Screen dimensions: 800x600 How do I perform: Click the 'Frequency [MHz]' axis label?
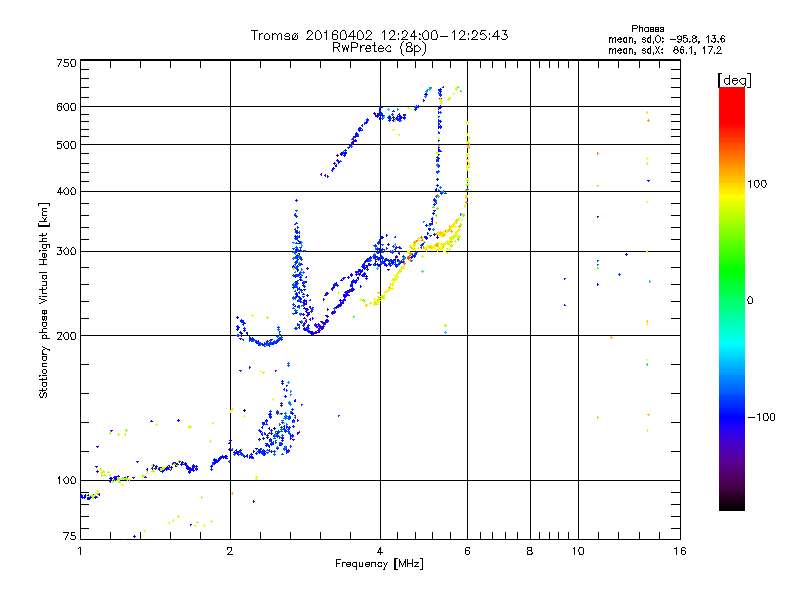(379, 564)
